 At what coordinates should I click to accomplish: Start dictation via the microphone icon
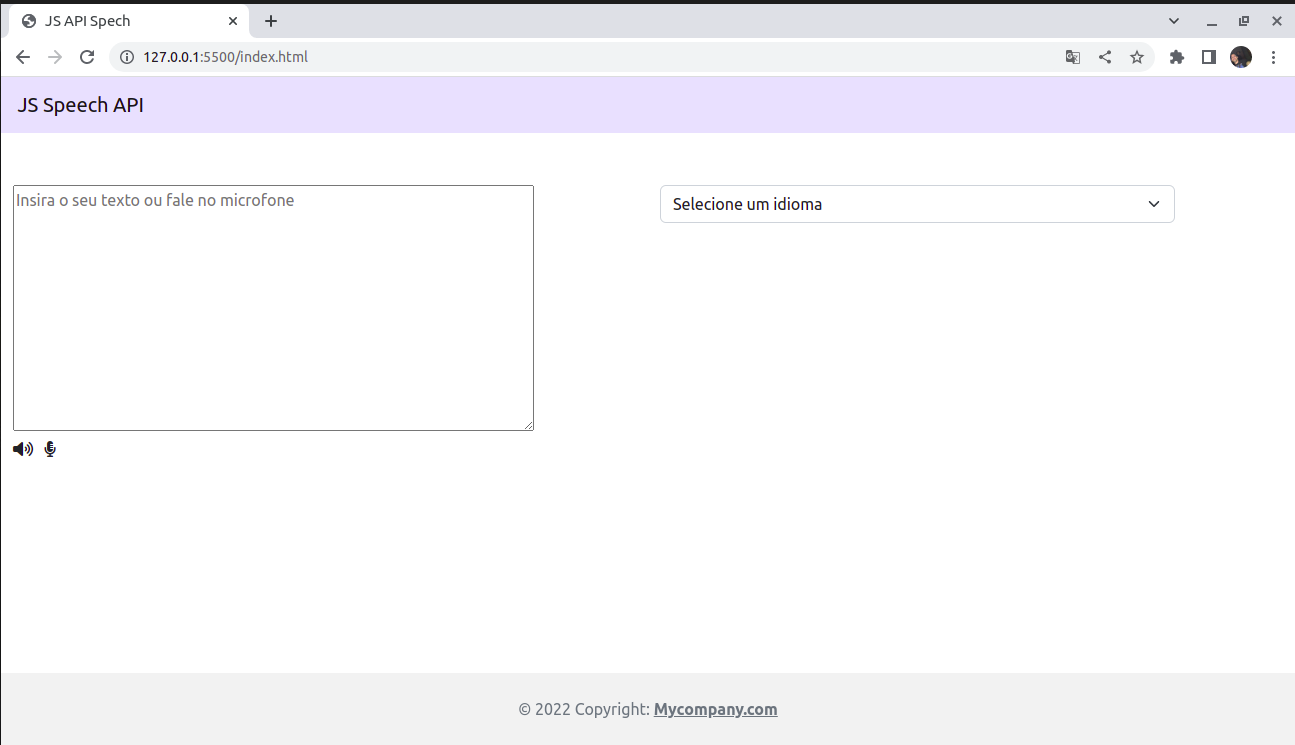[x=49, y=448]
